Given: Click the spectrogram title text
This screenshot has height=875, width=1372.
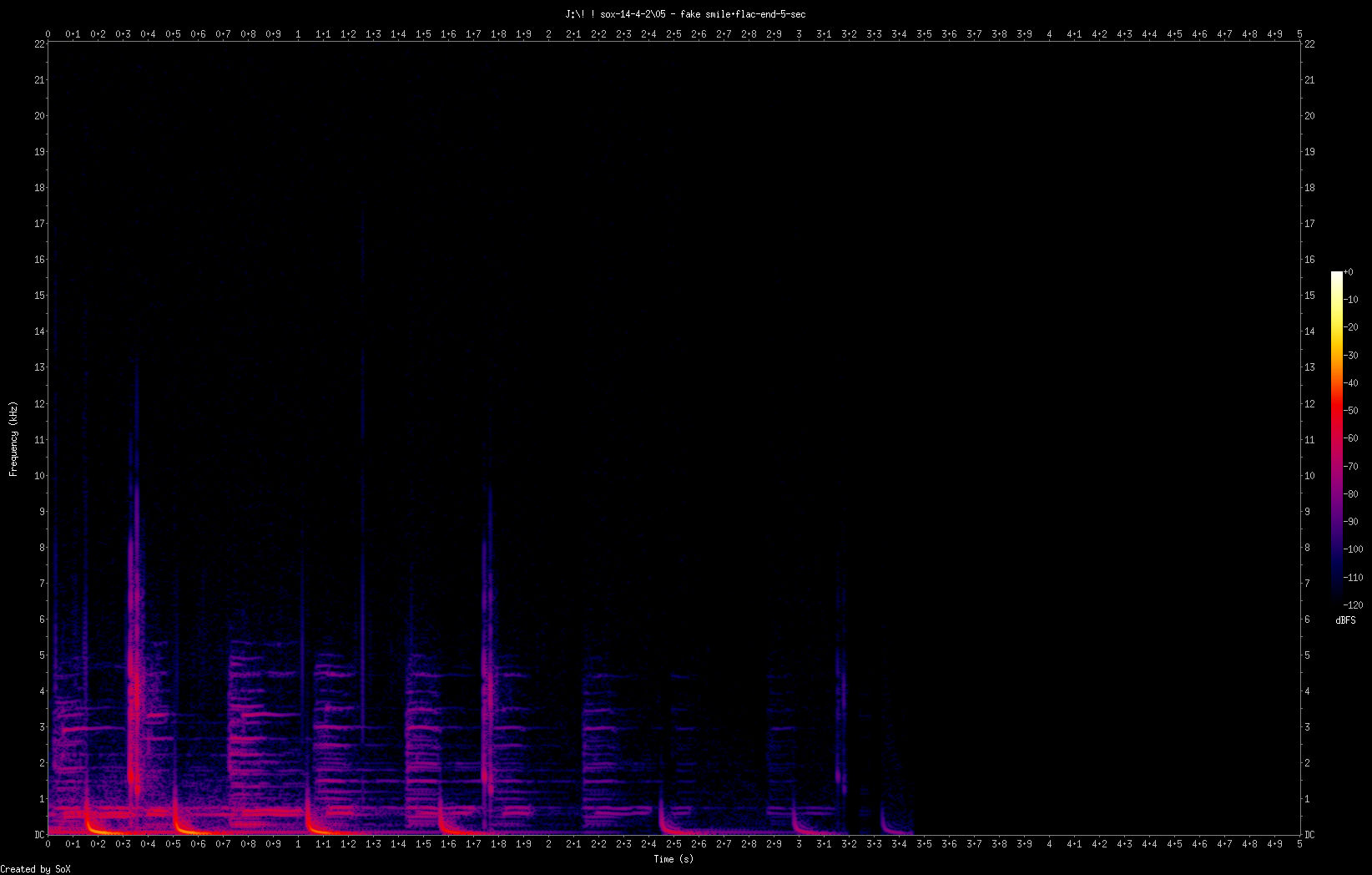Looking at the screenshot, I should [x=684, y=13].
